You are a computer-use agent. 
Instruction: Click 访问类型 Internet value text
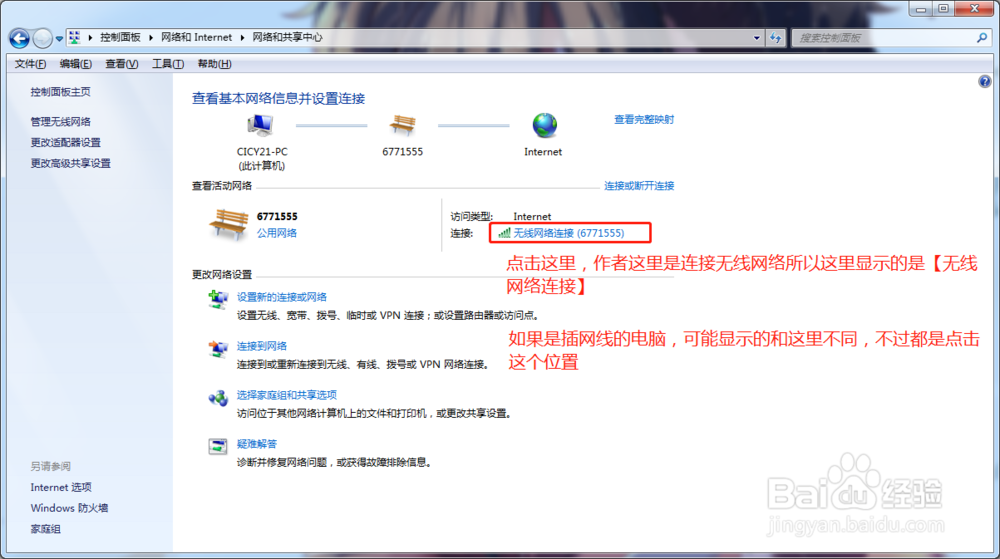click(x=532, y=217)
